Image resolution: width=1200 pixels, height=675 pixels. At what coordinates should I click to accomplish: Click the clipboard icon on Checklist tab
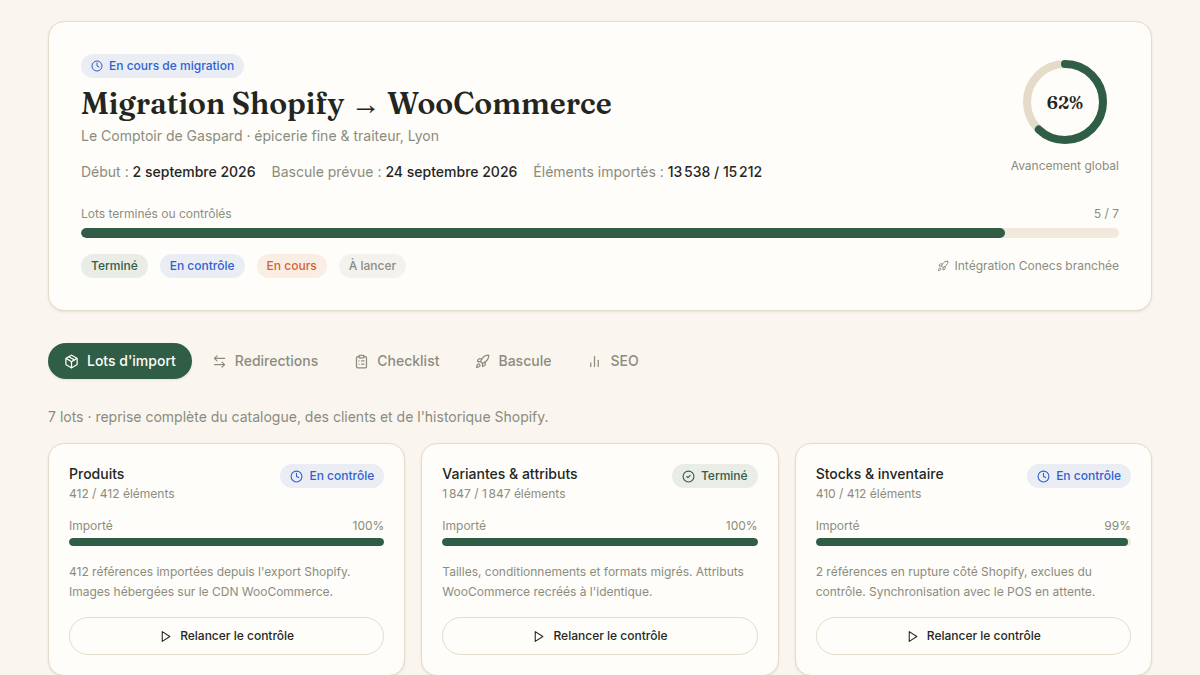tap(362, 361)
